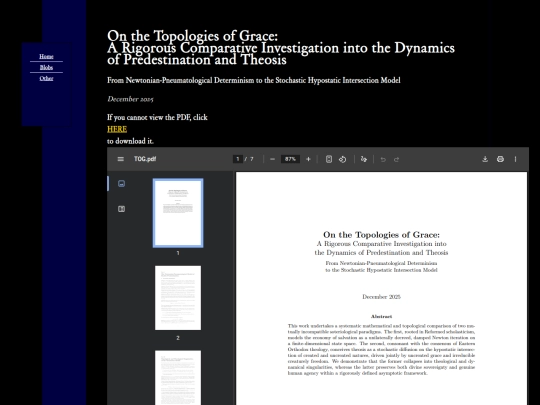Open the Home navigation link
This screenshot has width=540, height=405.
46,56
